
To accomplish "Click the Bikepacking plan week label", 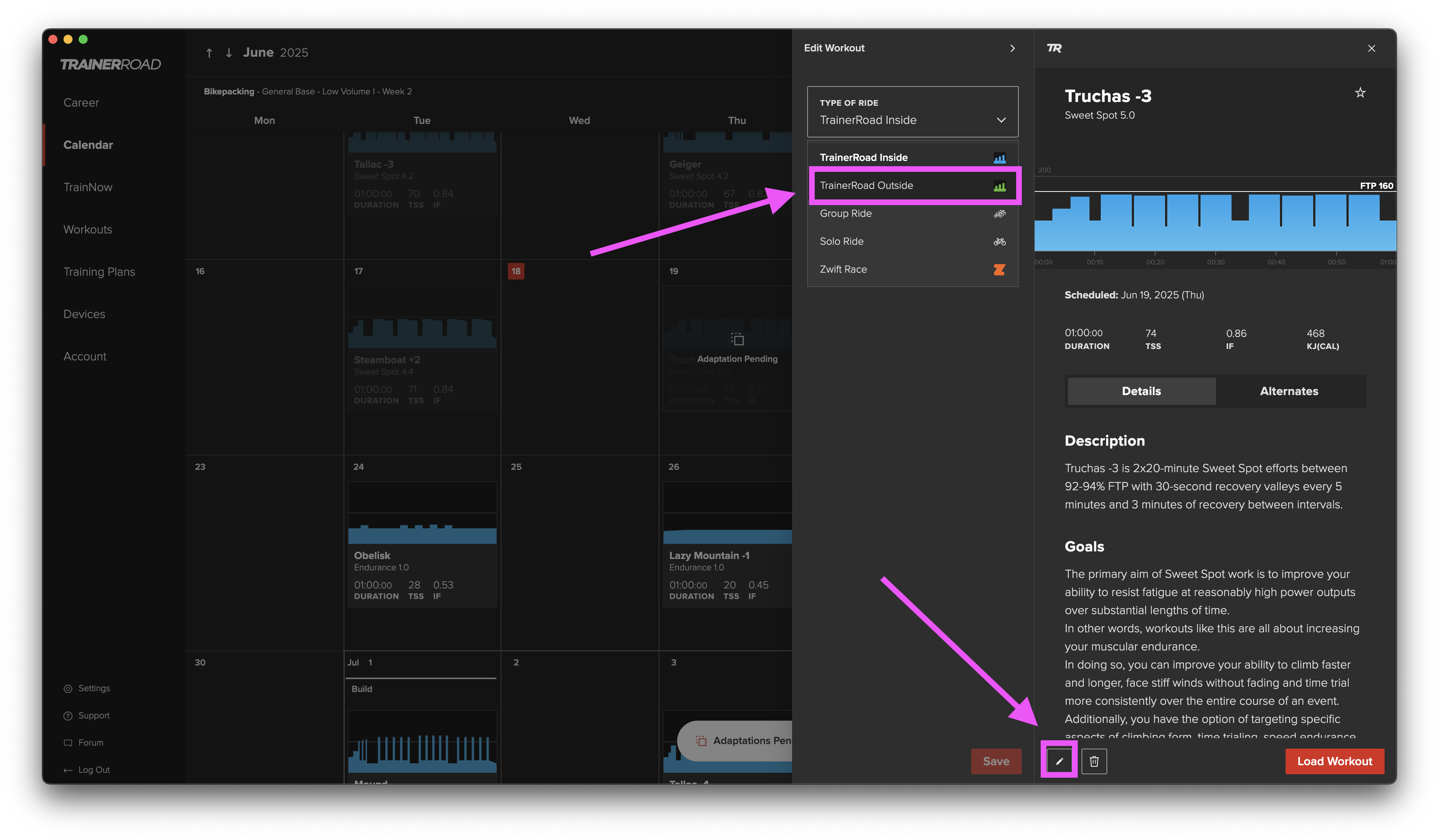I will [307, 91].
